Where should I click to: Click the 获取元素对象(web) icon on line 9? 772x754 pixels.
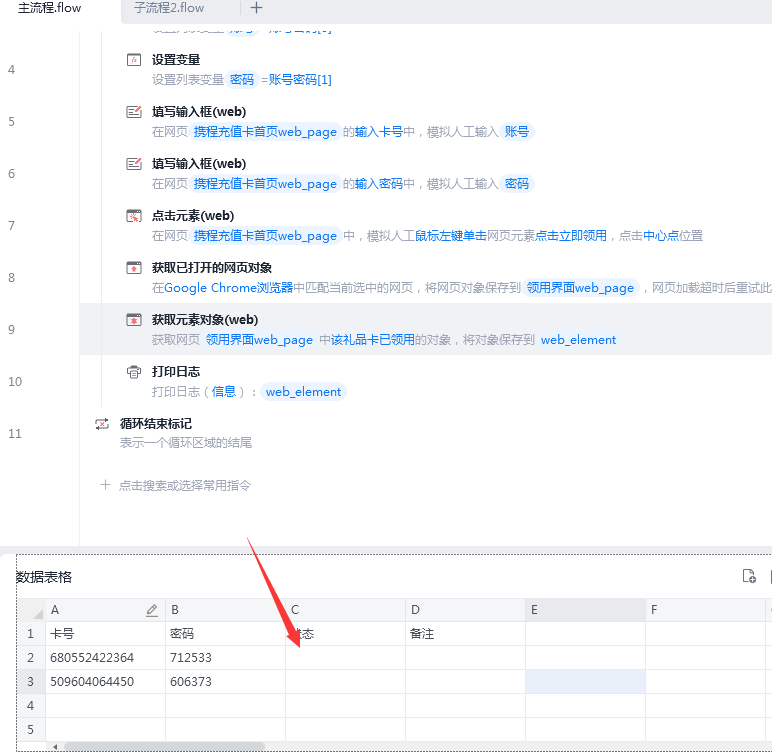[134, 320]
